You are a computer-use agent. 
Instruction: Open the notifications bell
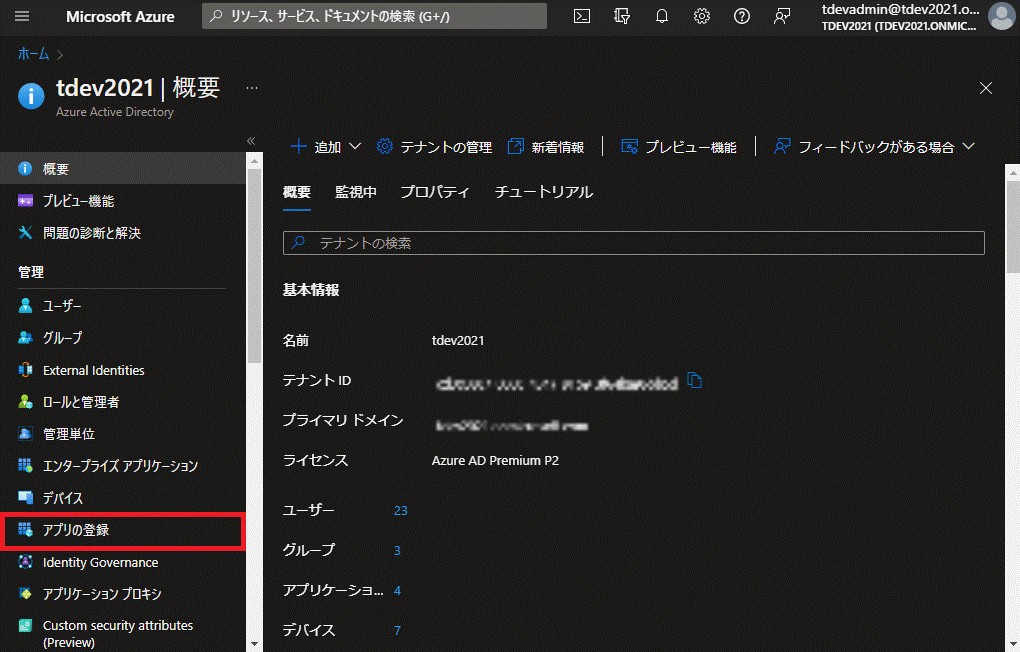(662, 16)
